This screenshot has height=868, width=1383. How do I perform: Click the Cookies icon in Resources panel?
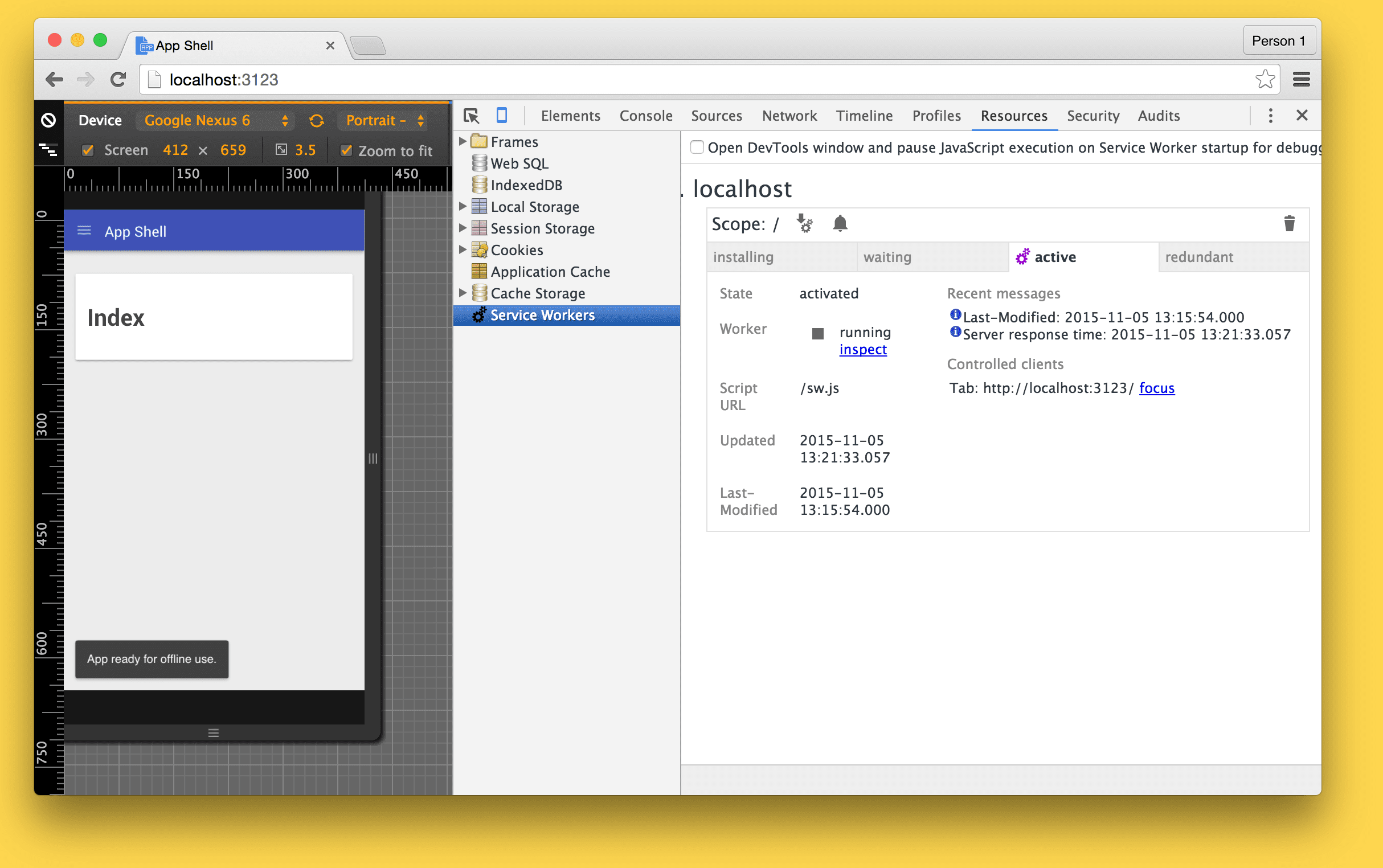coord(479,250)
